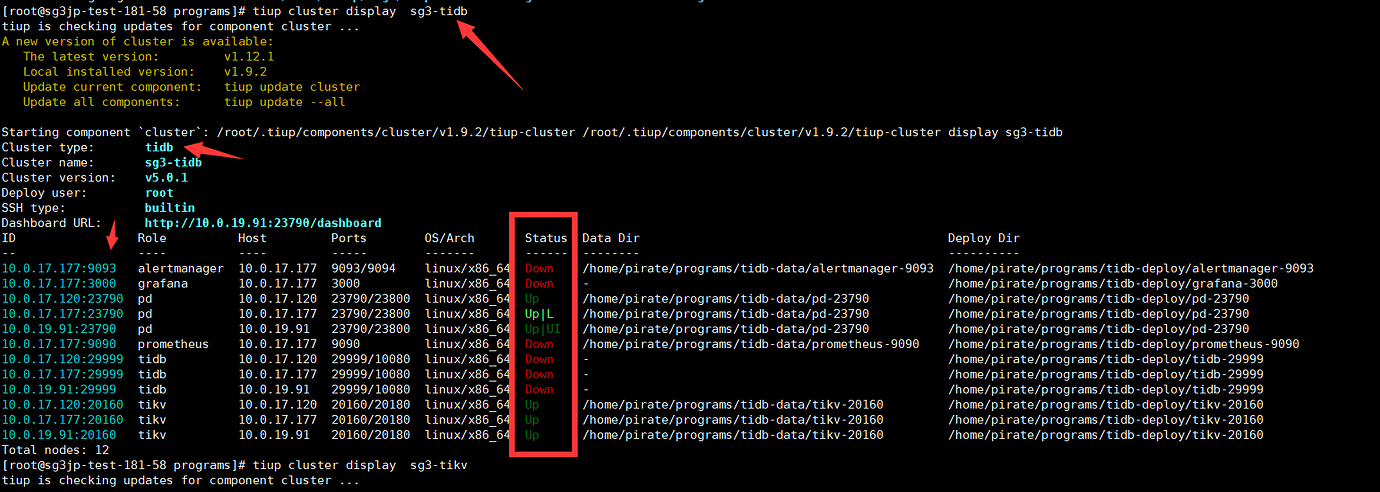Click 'A new version of cluster is available' message
Screen dimensions: 1380x492
click(138, 41)
